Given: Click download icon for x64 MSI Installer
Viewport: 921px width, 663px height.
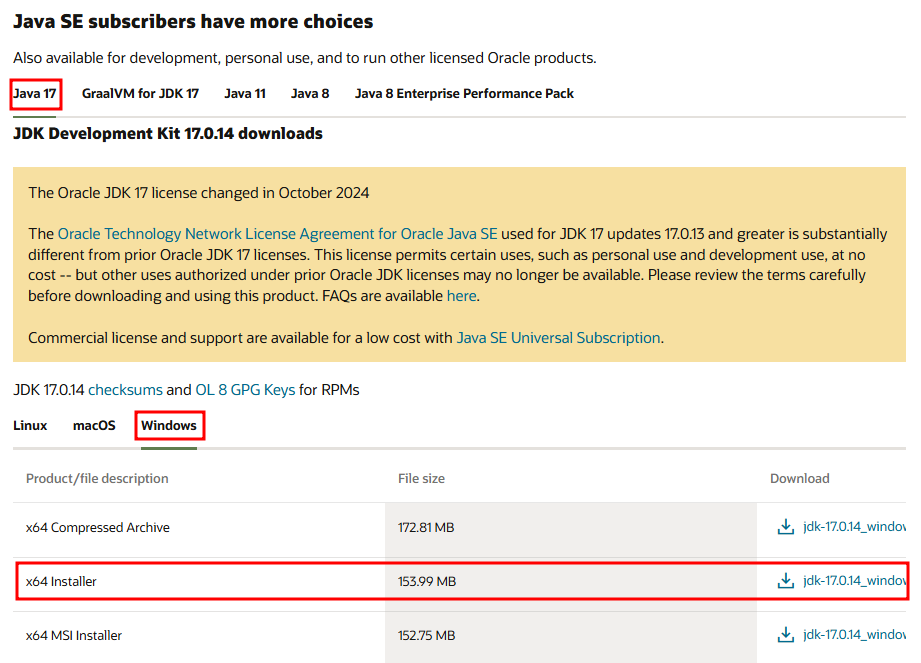Looking at the screenshot, I should tap(785, 635).
